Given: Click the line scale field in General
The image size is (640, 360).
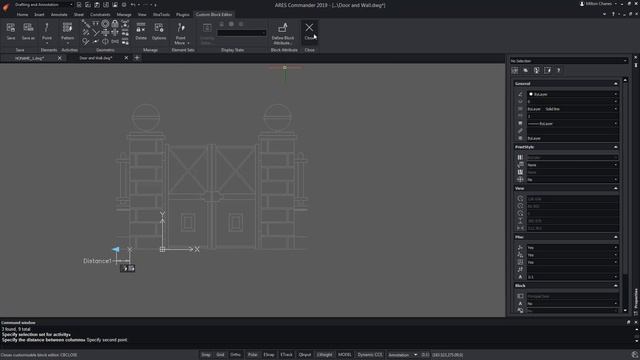Looking at the screenshot, I should [x=573, y=116].
